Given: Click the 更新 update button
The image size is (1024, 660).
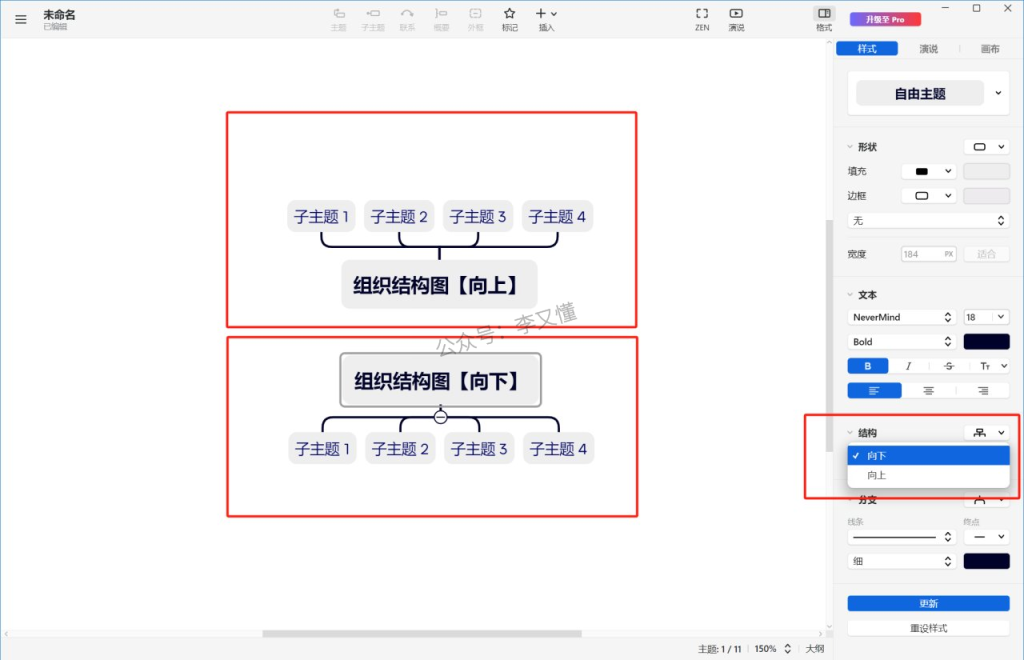Looking at the screenshot, I should [x=928, y=603].
